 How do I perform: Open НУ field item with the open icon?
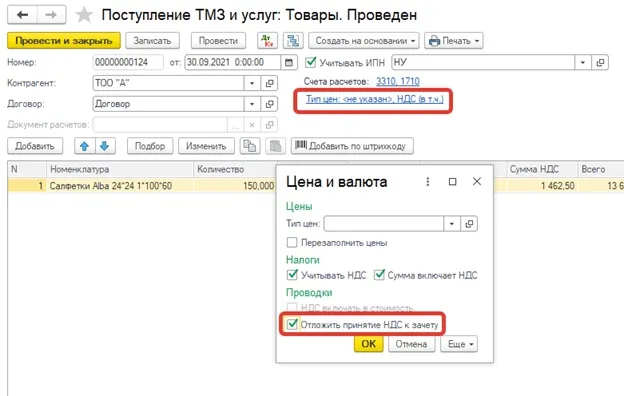click(x=600, y=62)
